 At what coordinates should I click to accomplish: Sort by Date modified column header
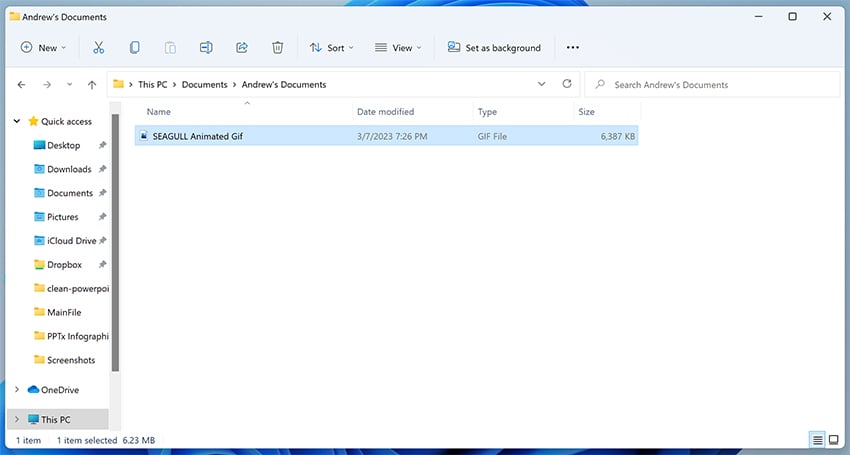coord(385,112)
